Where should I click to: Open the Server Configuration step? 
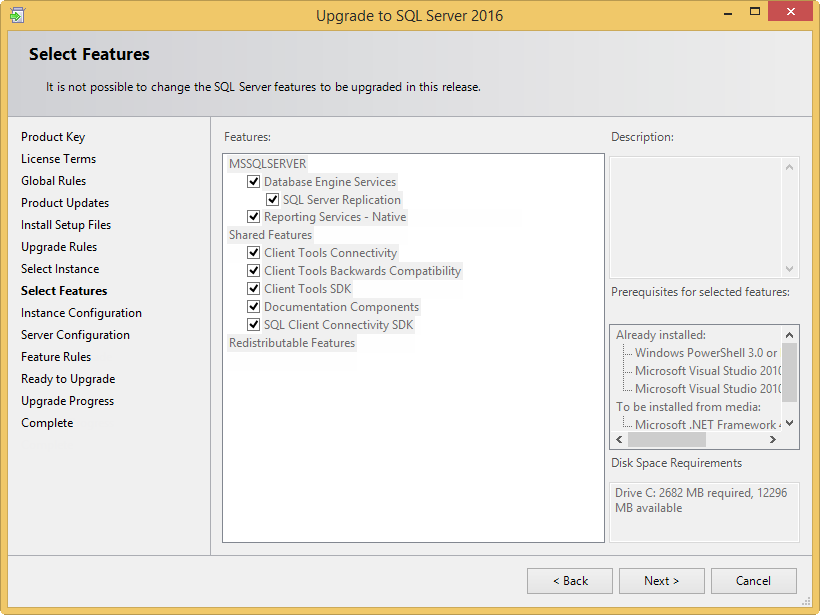point(75,335)
